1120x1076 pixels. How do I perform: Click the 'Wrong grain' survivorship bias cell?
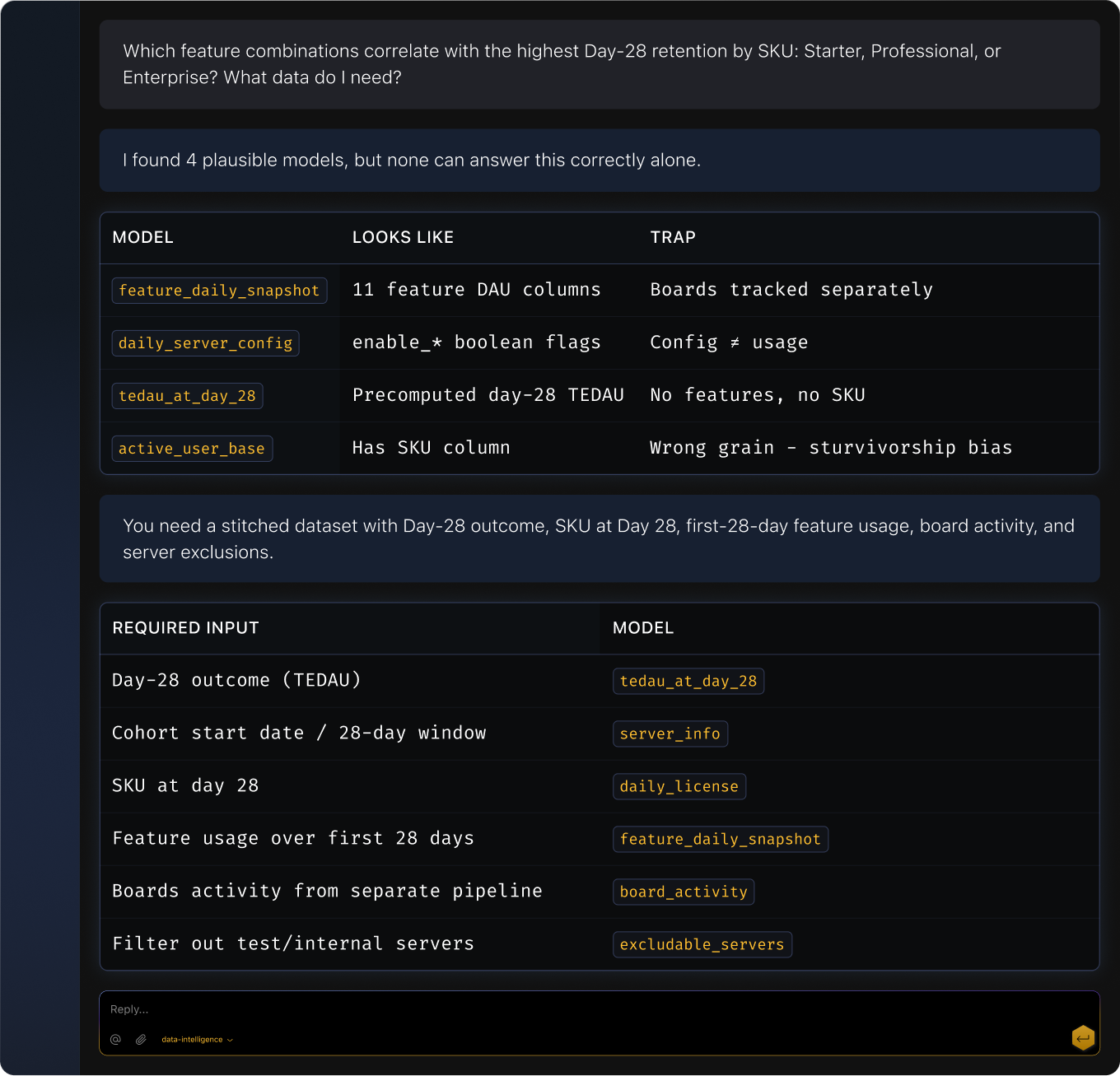(x=830, y=448)
